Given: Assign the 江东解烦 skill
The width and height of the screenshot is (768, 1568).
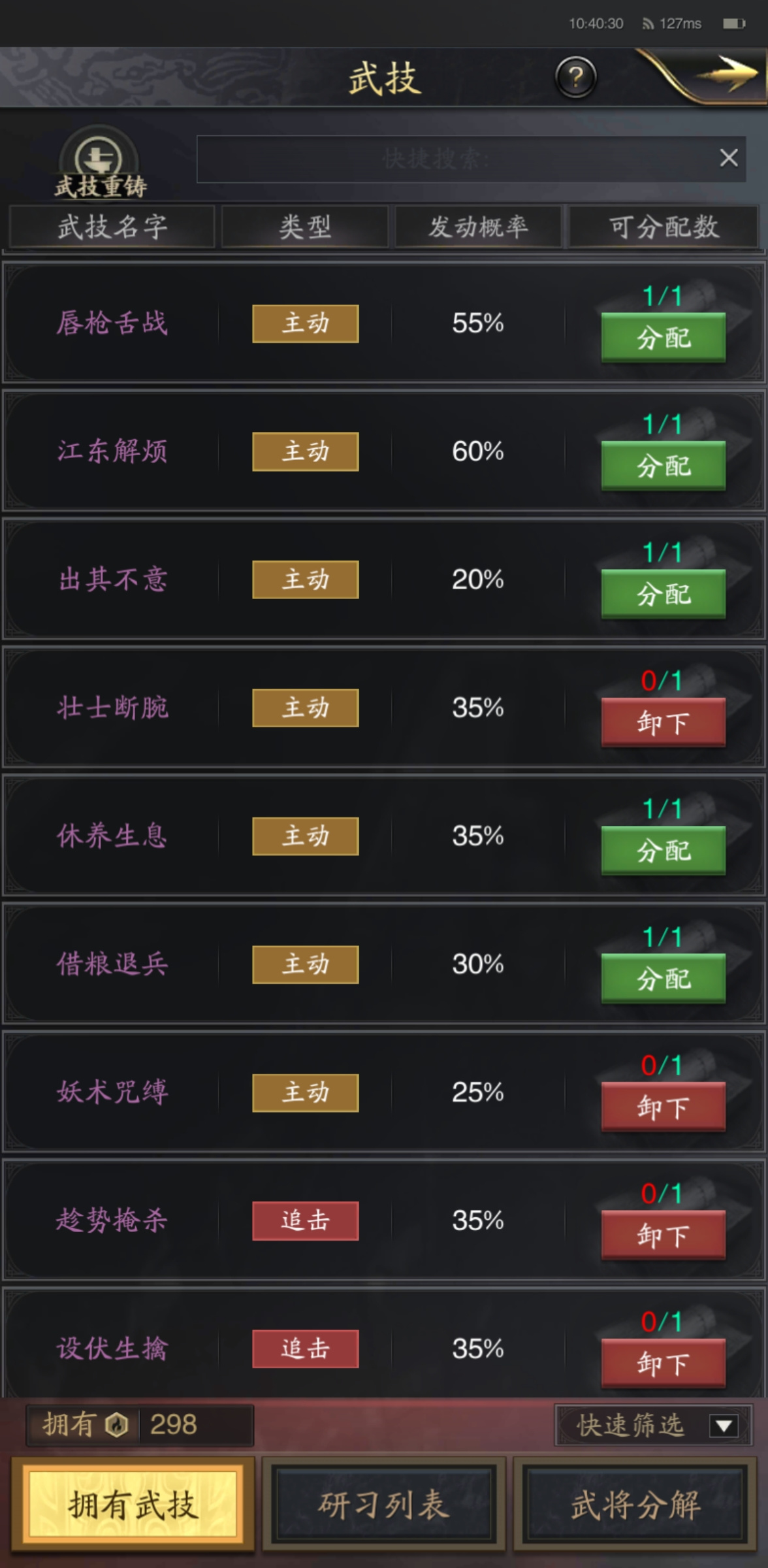Looking at the screenshot, I should point(664,465).
